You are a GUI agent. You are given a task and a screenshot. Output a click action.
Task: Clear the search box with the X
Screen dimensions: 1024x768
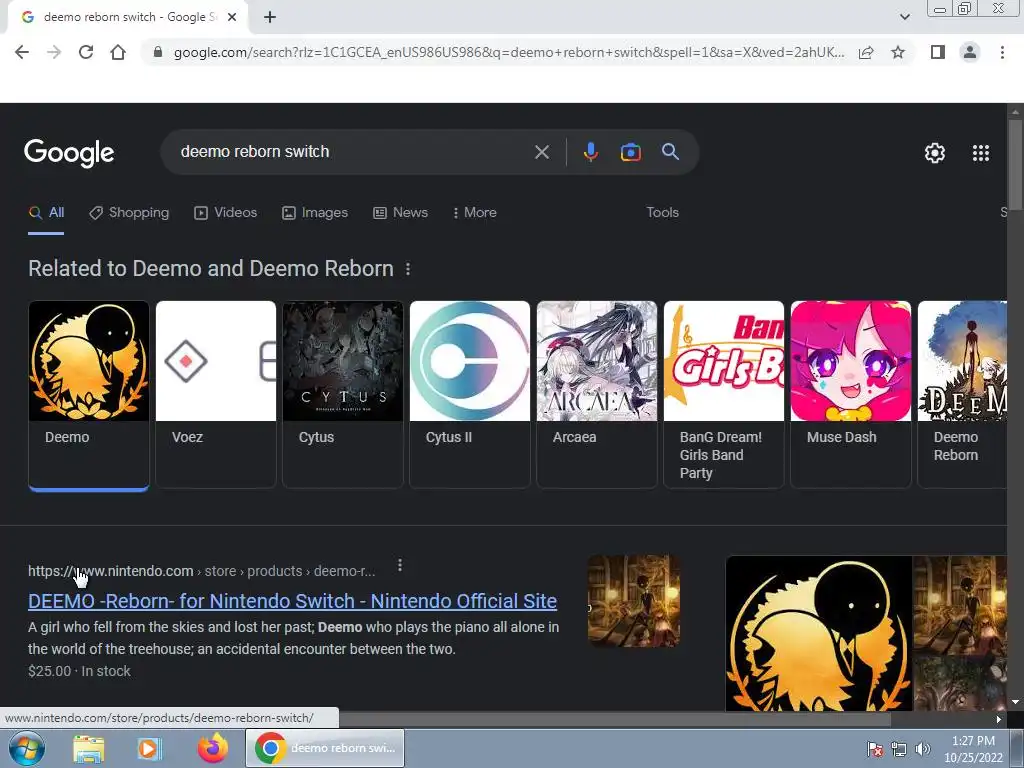(x=541, y=152)
